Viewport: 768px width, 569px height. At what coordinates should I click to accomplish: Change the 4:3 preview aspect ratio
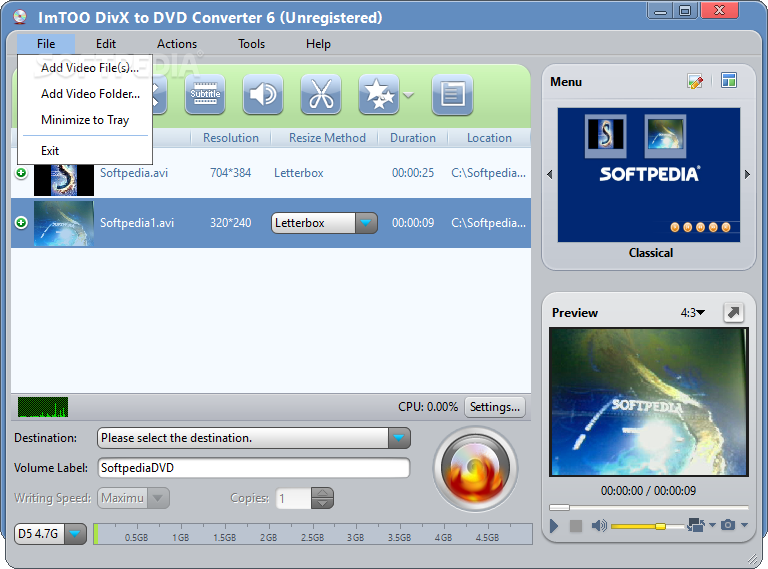click(693, 312)
